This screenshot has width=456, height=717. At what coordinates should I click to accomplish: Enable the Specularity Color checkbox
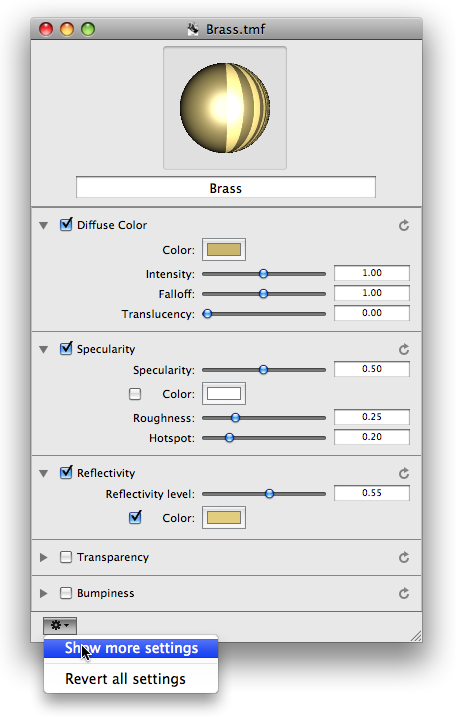[x=135, y=394]
